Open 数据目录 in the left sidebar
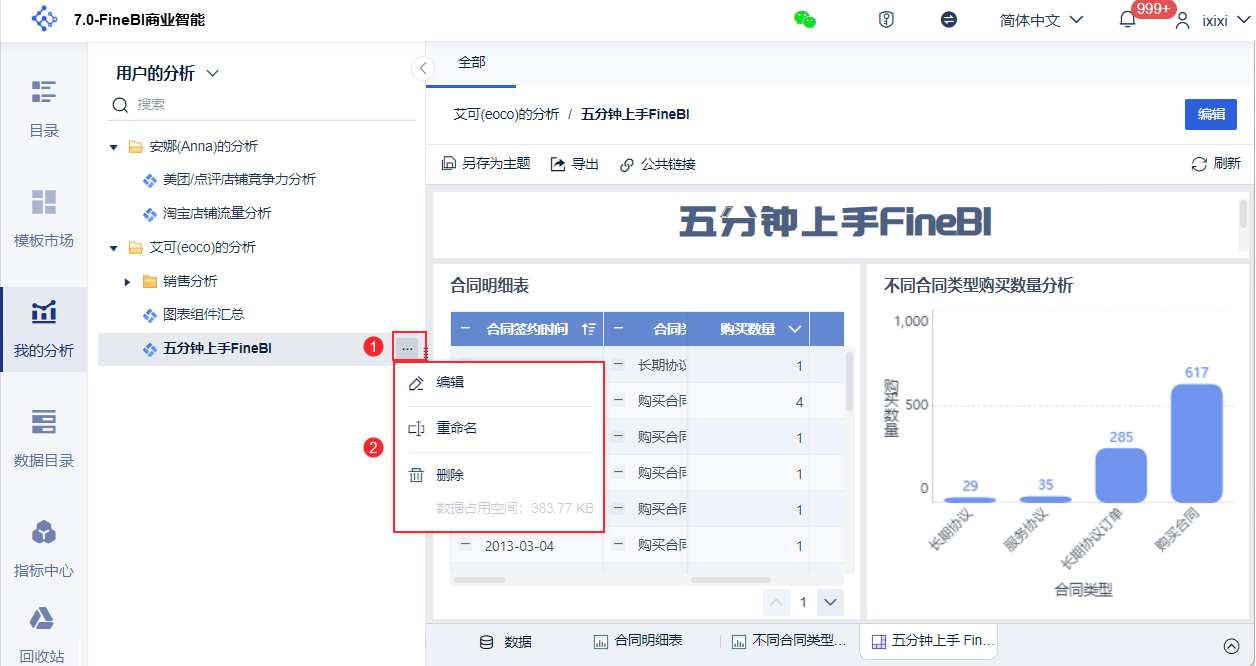This screenshot has width=1256, height=666. point(44,440)
